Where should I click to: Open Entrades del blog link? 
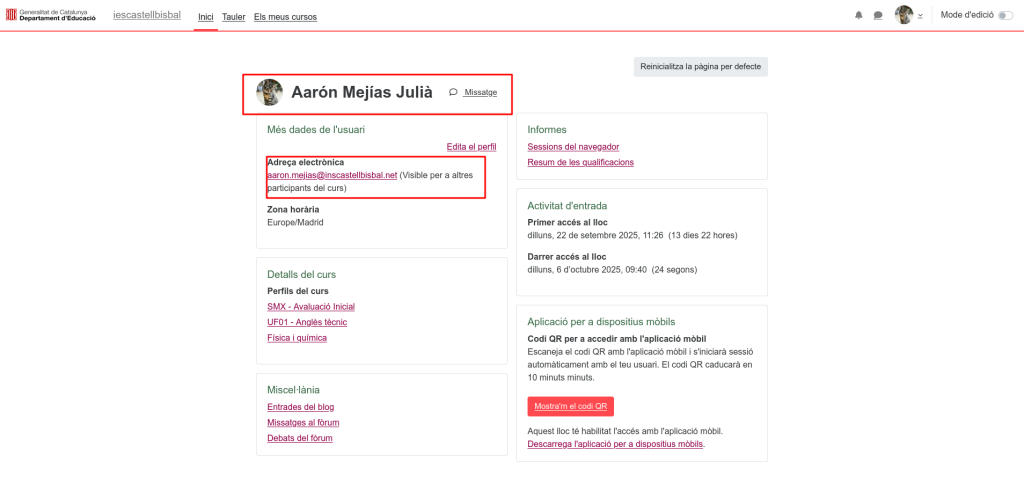pos(300,407)
